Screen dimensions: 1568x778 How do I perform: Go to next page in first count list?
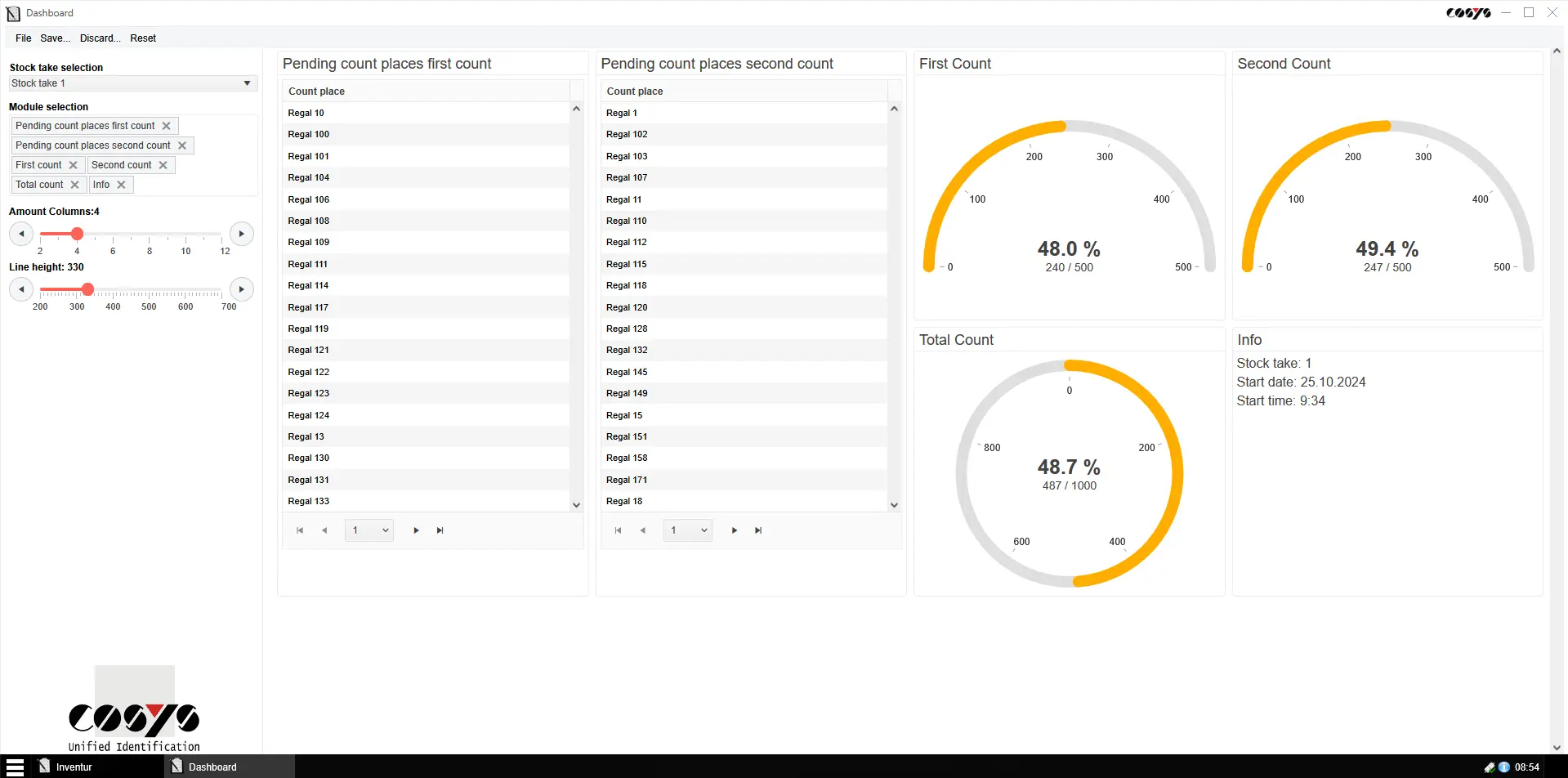pyautogui.click(x=416, y=530)
